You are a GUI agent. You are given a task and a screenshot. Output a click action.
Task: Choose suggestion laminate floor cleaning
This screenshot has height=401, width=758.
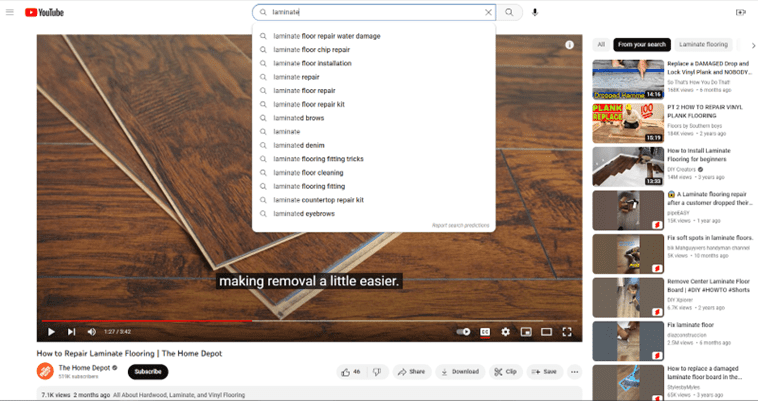coord(374,172)
